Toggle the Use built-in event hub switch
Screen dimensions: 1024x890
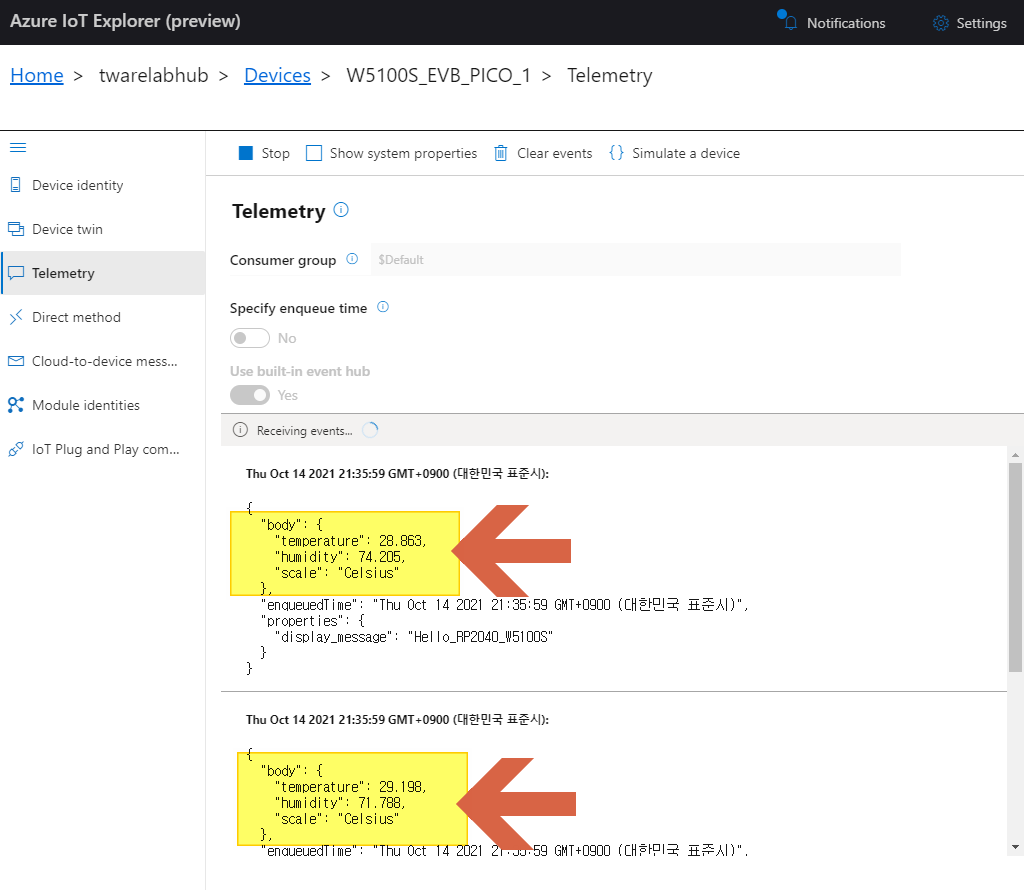point(249,395)
